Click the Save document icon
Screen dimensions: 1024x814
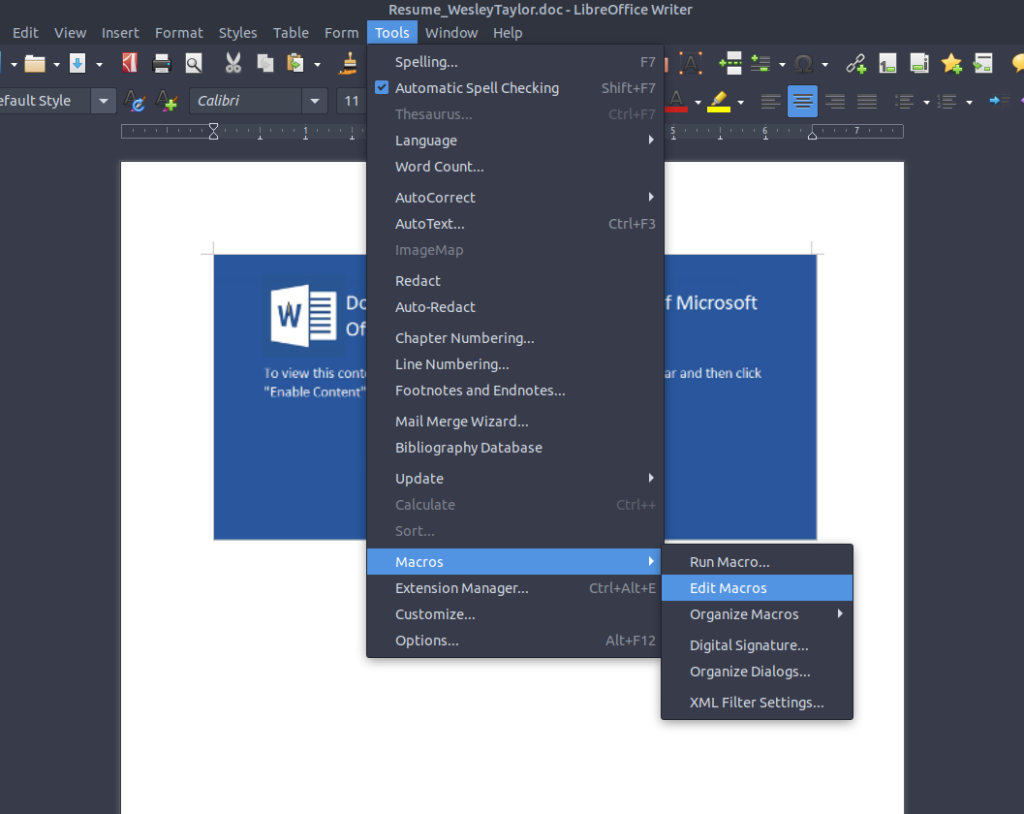tap(78, 63)
